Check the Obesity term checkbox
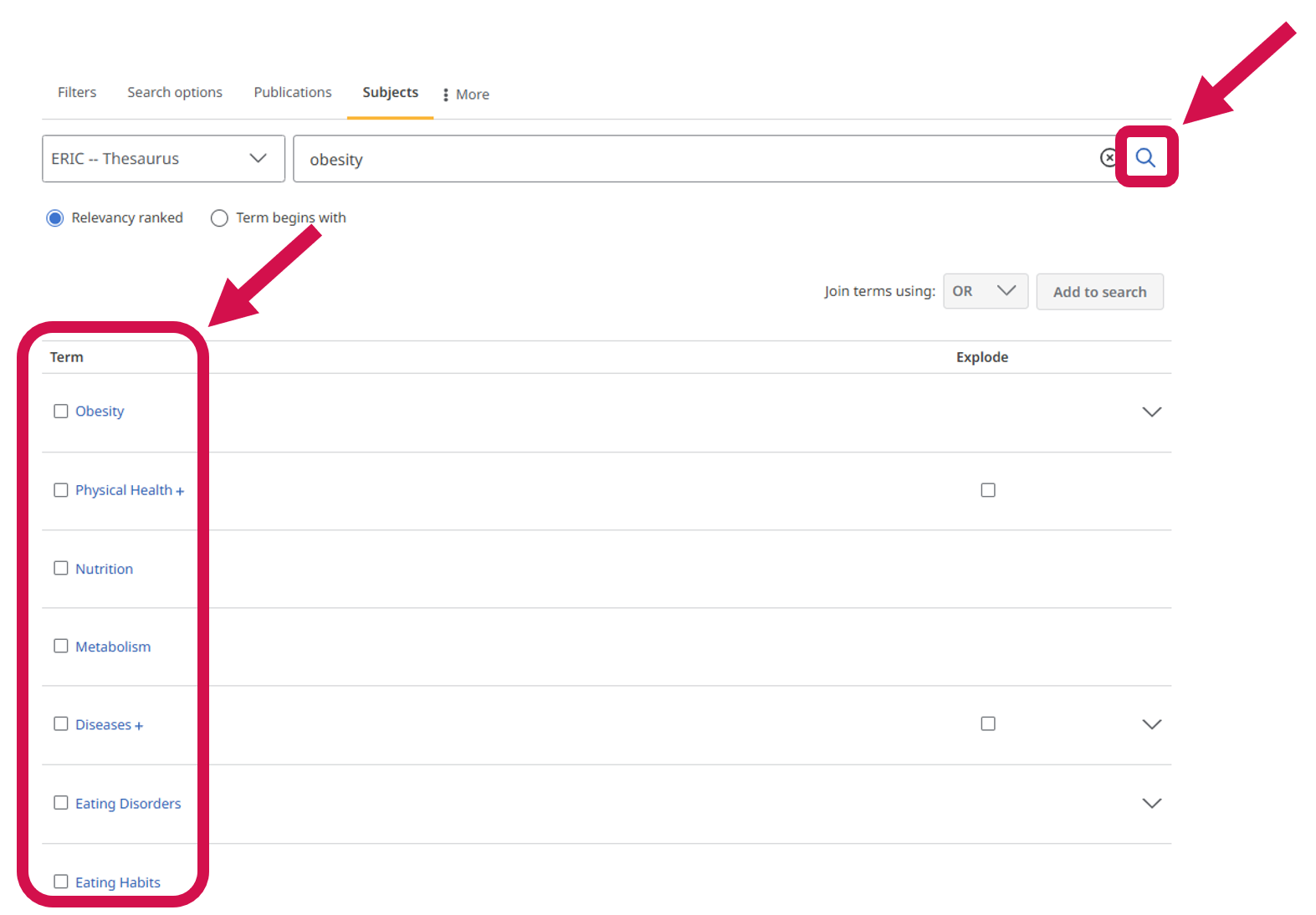 pyautogui.click(x=61, y=411)
